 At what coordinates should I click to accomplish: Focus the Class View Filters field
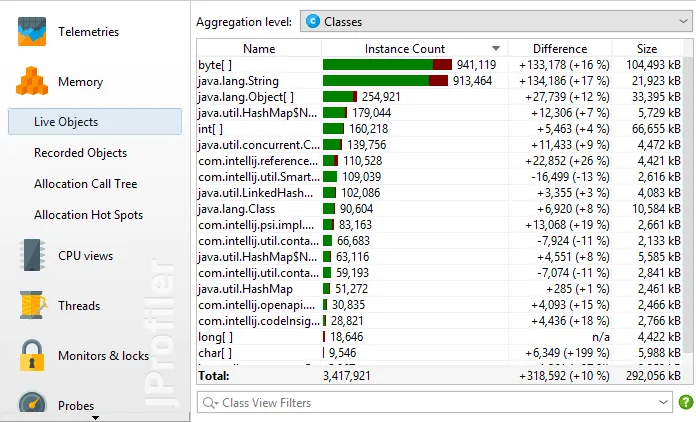(x=435, y=402)
